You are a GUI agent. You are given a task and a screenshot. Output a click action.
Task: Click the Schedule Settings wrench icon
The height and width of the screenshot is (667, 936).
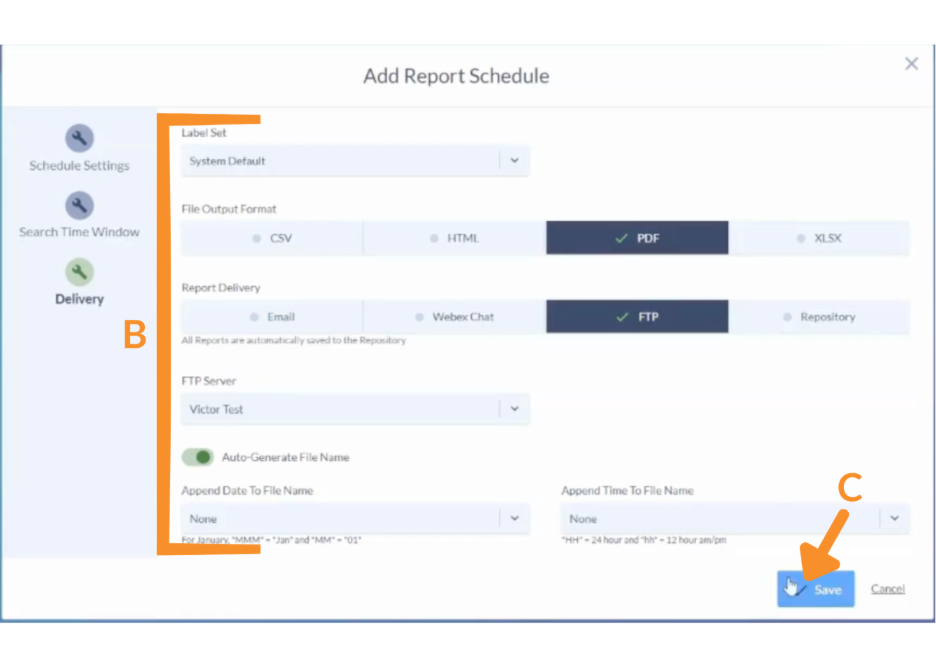(x=79, y=138)
